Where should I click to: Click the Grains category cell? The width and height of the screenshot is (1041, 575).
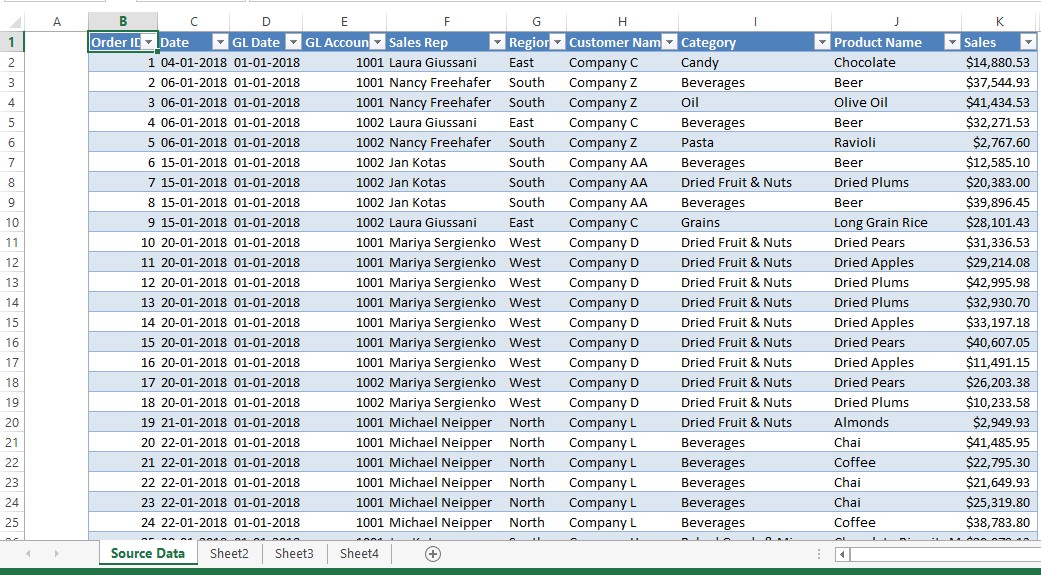(755, 222)
